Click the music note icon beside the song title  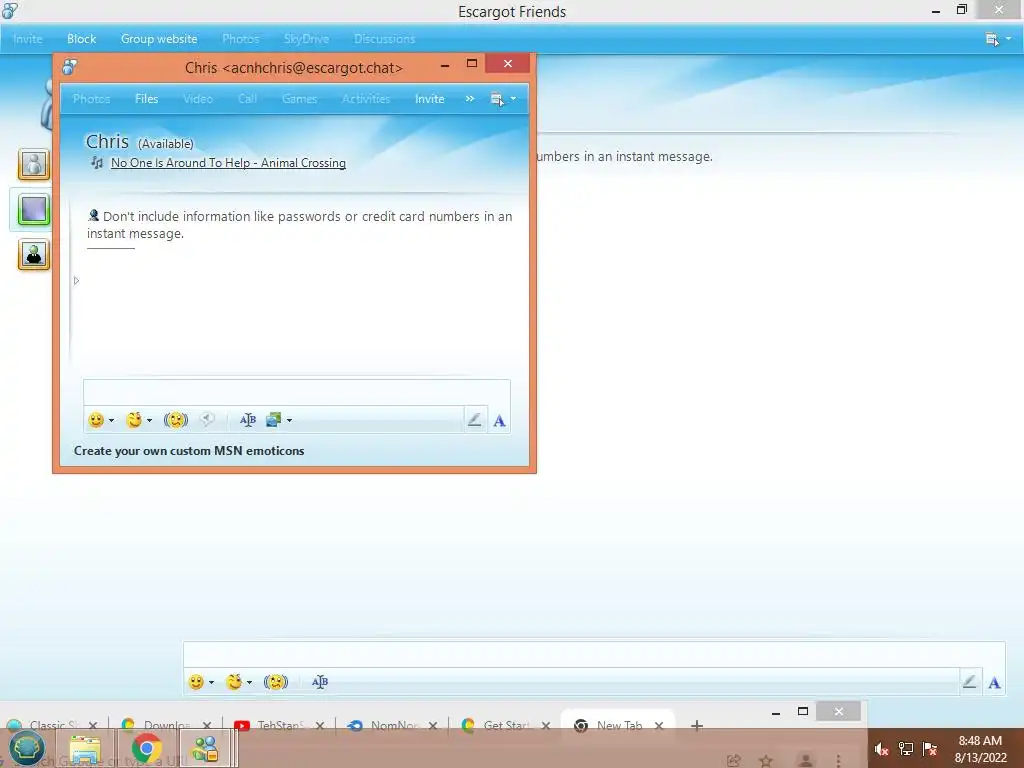(x=97, y=163)
